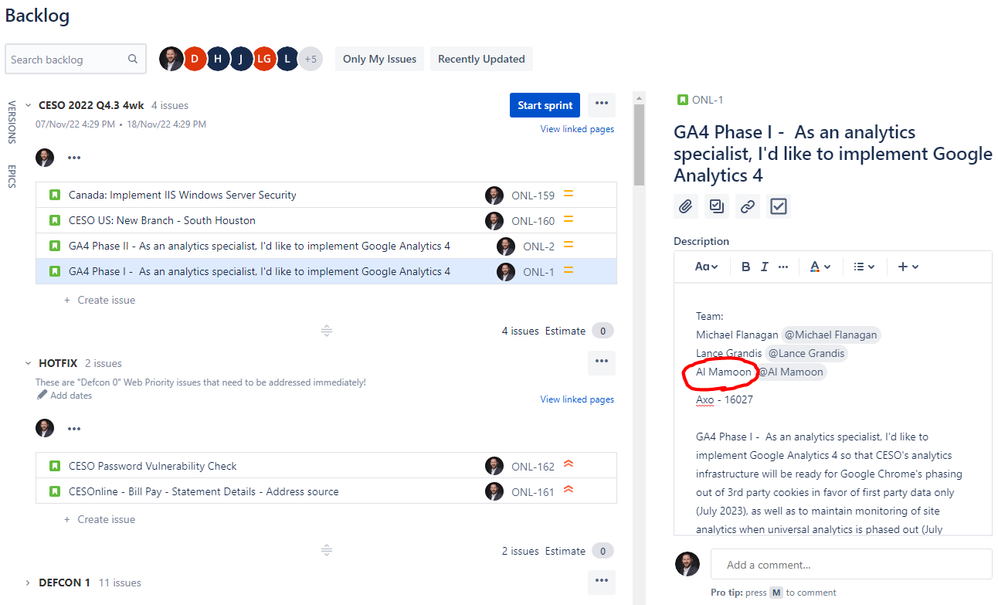Viewport: 998px width, 605px height.
Task: Click the medium priority icon on ONL-2
Action: point(568,245)
